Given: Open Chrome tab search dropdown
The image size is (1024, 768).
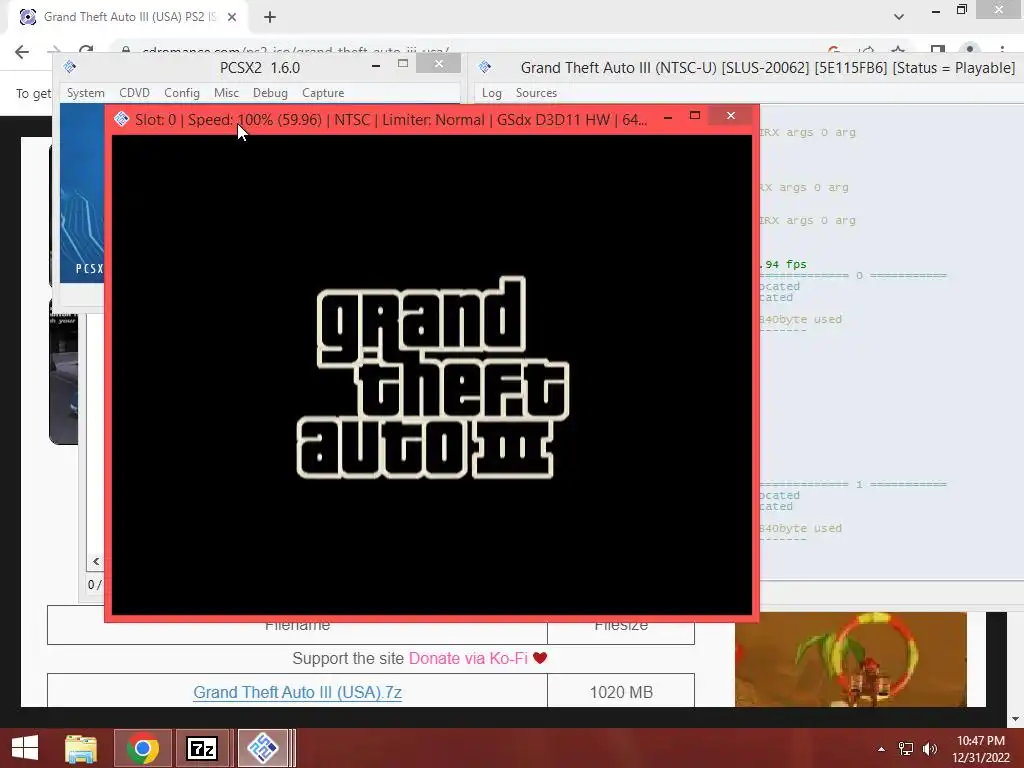Looking at the screenshot, I should point(899,17).
